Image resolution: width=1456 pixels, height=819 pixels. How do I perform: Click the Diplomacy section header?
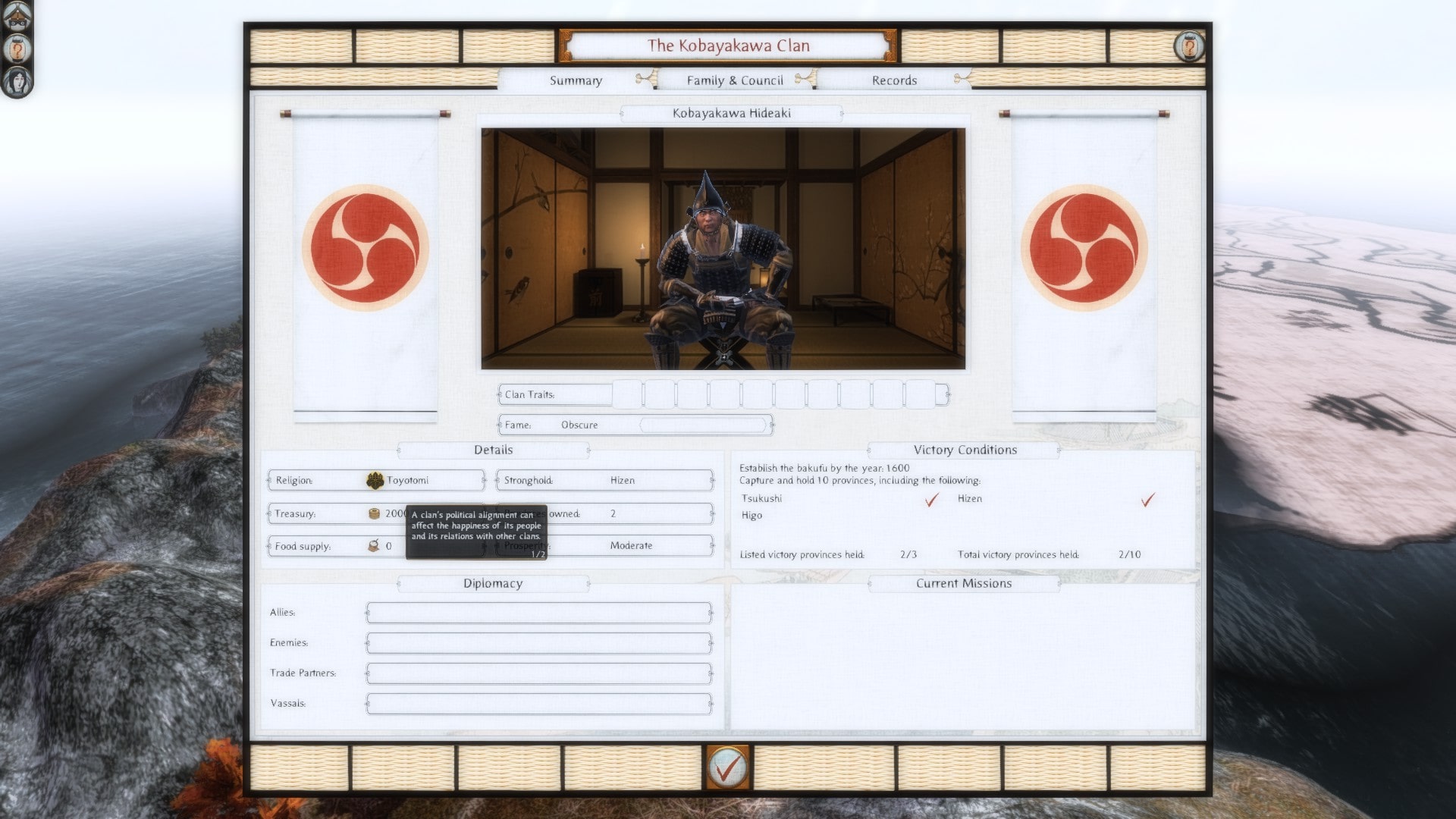493,583
